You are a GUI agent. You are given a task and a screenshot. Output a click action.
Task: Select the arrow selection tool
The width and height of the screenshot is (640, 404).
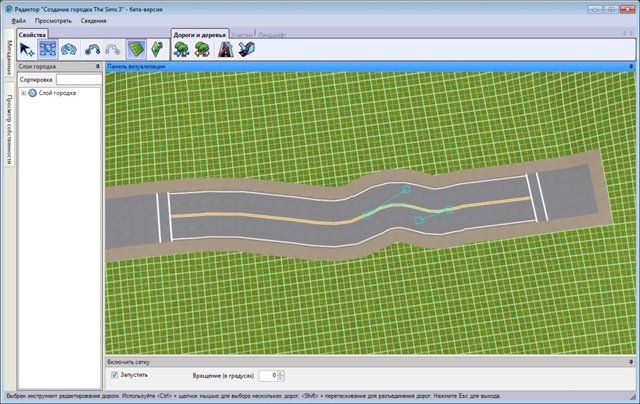pyautogui.click(x=26, y=48)
